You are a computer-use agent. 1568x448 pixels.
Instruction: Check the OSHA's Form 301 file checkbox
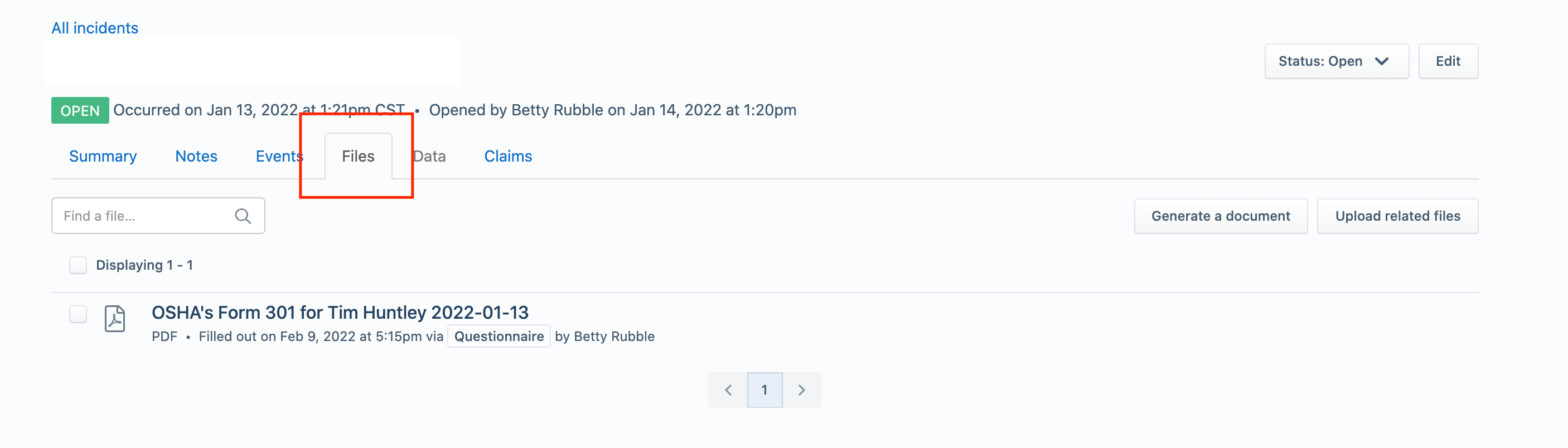78,314
